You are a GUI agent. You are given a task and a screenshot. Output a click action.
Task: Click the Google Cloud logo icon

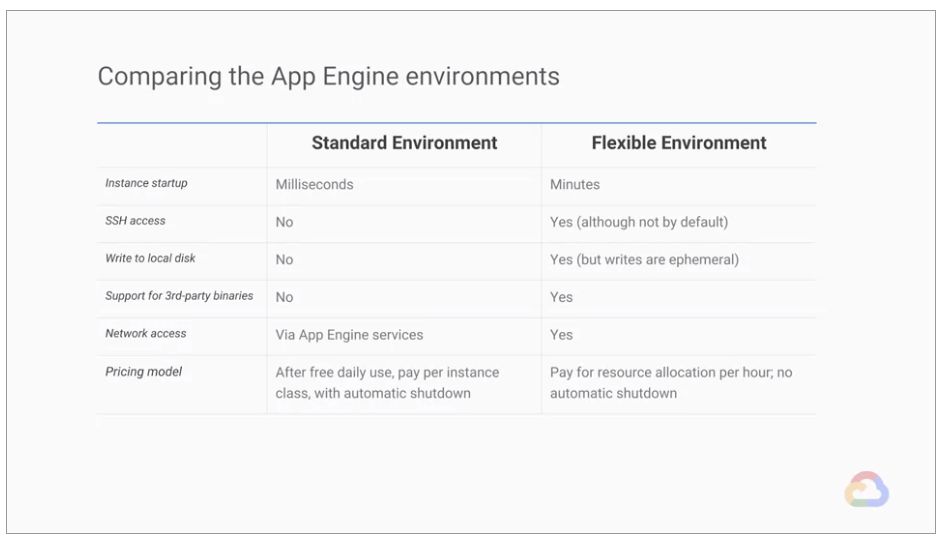[866, 489]
